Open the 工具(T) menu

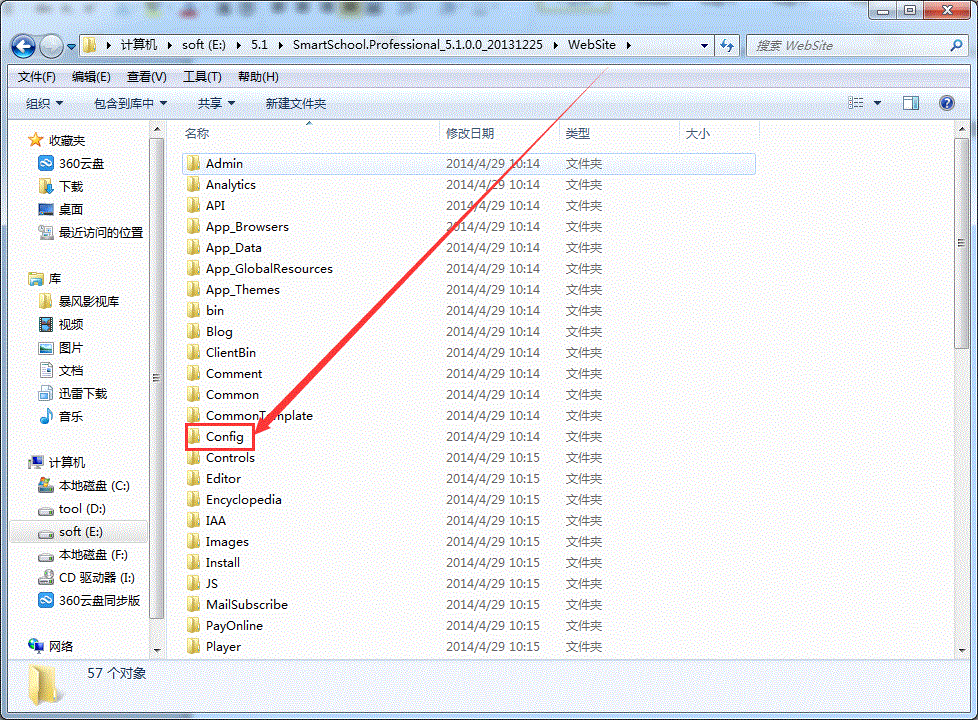202,77
